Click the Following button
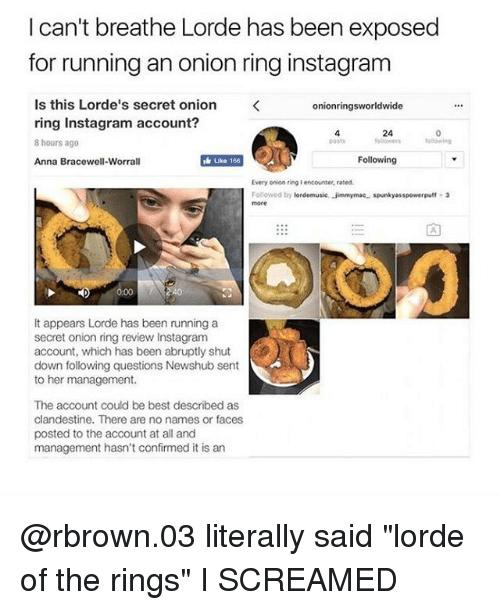This screenshot has width=500, height=610. [x=377, y=160]
